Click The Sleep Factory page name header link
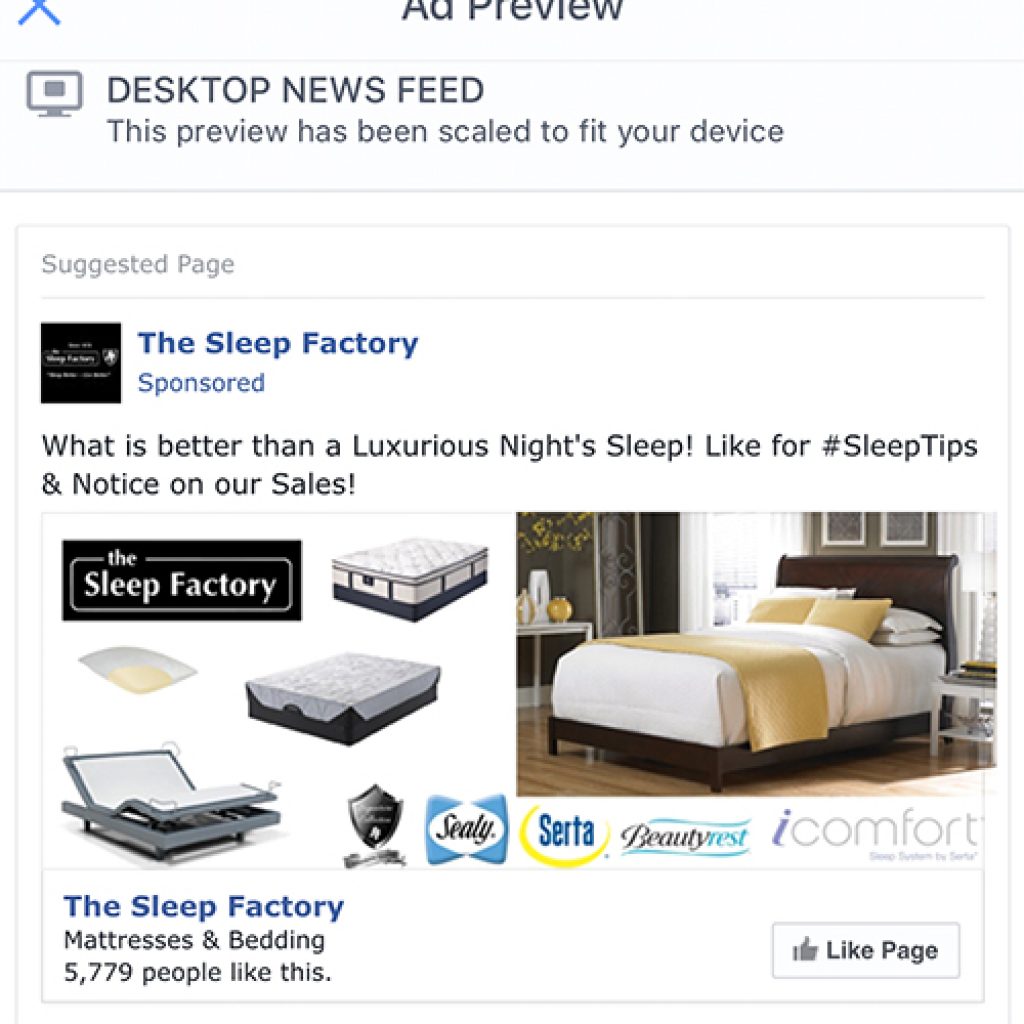The width and height of the screenshot is (1024, 1024). [x=278, y=344]
